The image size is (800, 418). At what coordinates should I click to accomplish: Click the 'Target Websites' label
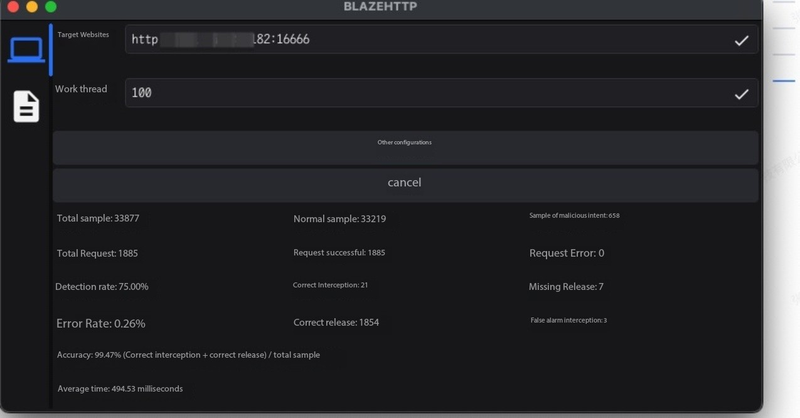coord(83,35)
